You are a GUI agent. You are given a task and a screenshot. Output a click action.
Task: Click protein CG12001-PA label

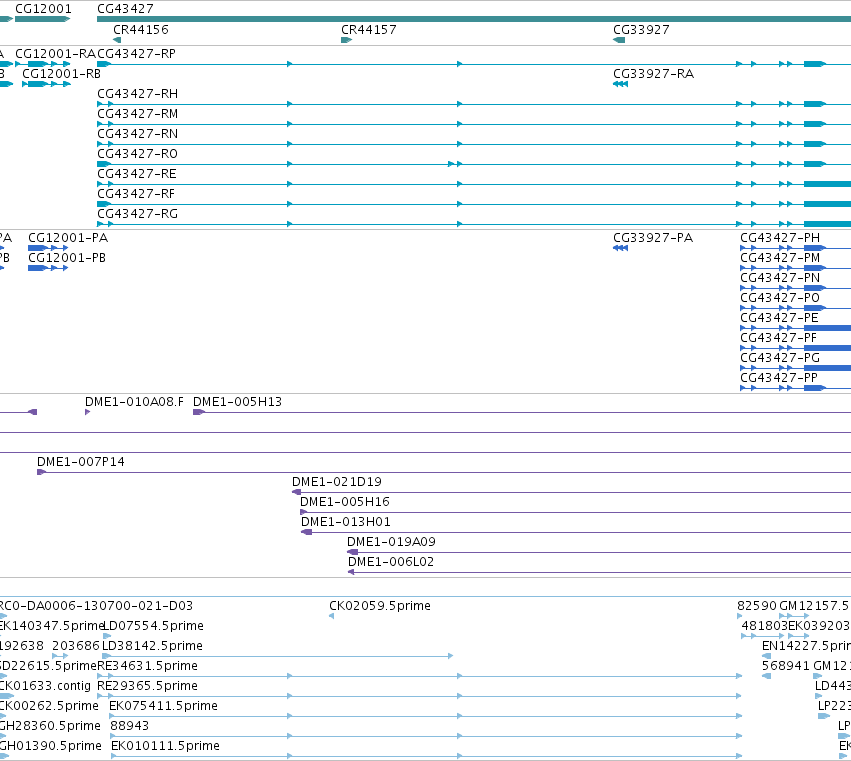pos(68,238)
